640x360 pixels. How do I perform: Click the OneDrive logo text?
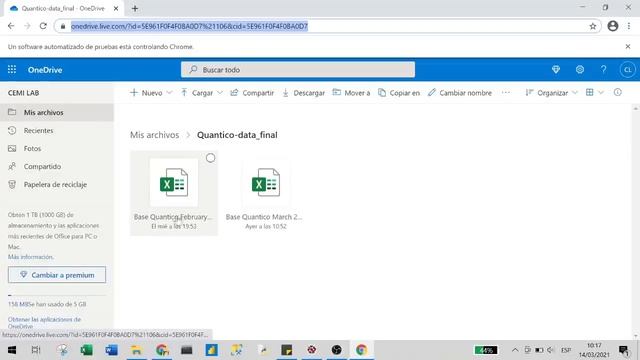click(x=45, y=70)
